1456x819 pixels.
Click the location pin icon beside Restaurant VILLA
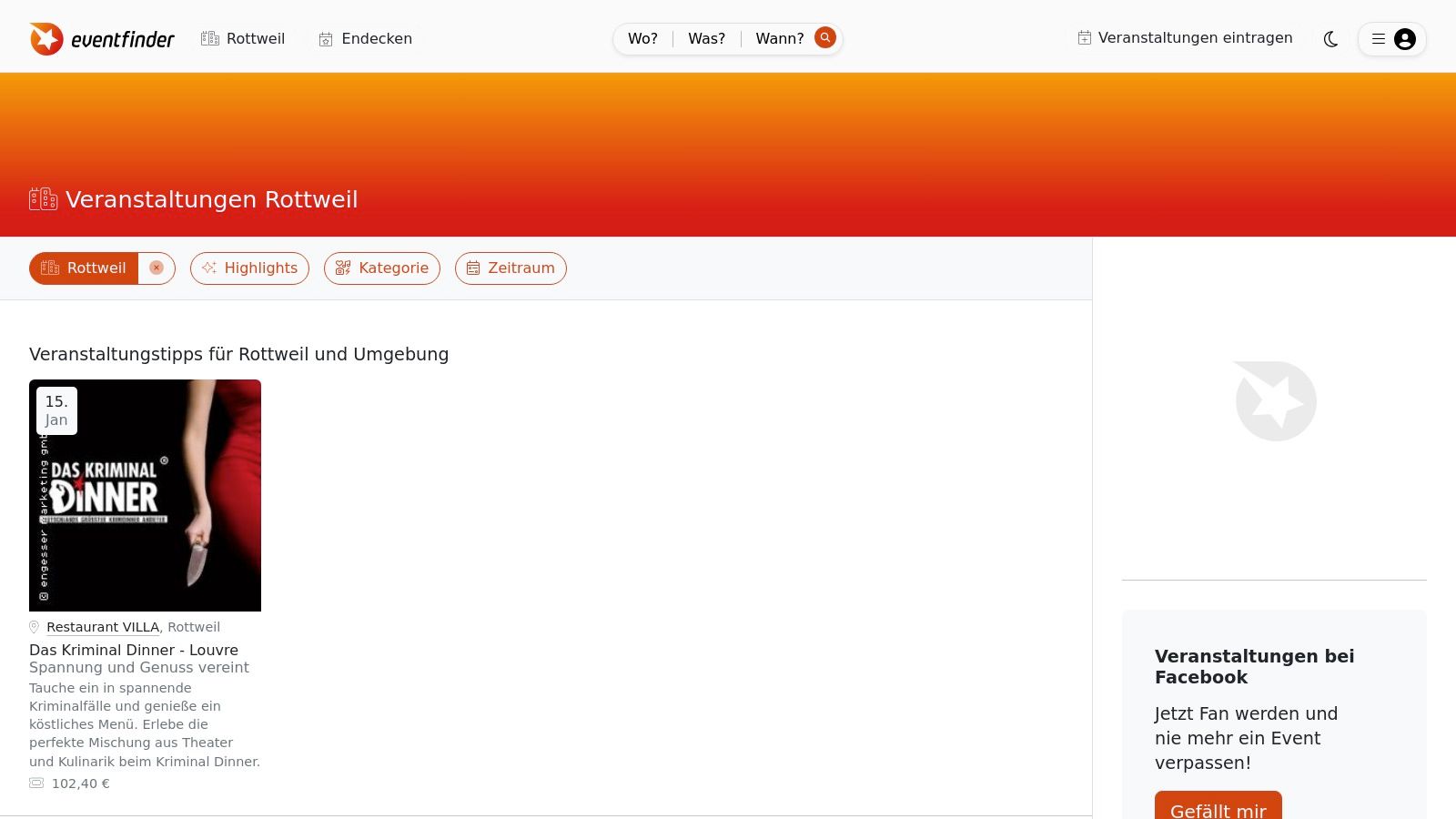pyautogui.click(x=35, y=627)
